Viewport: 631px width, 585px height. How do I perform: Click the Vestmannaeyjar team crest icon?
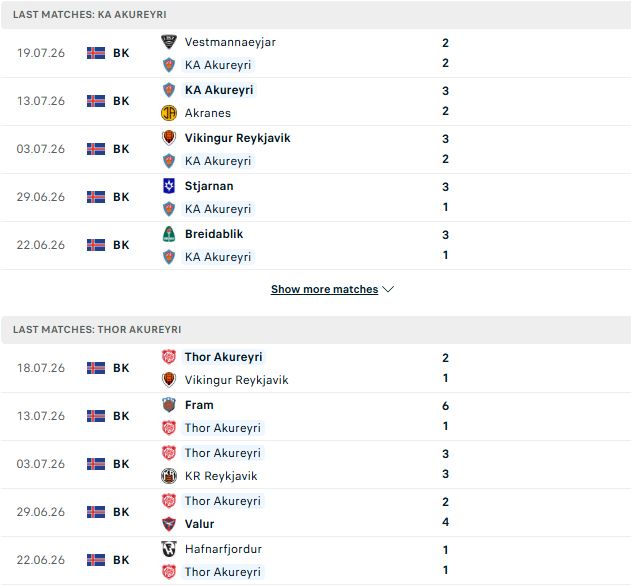(x=169, y=42)
